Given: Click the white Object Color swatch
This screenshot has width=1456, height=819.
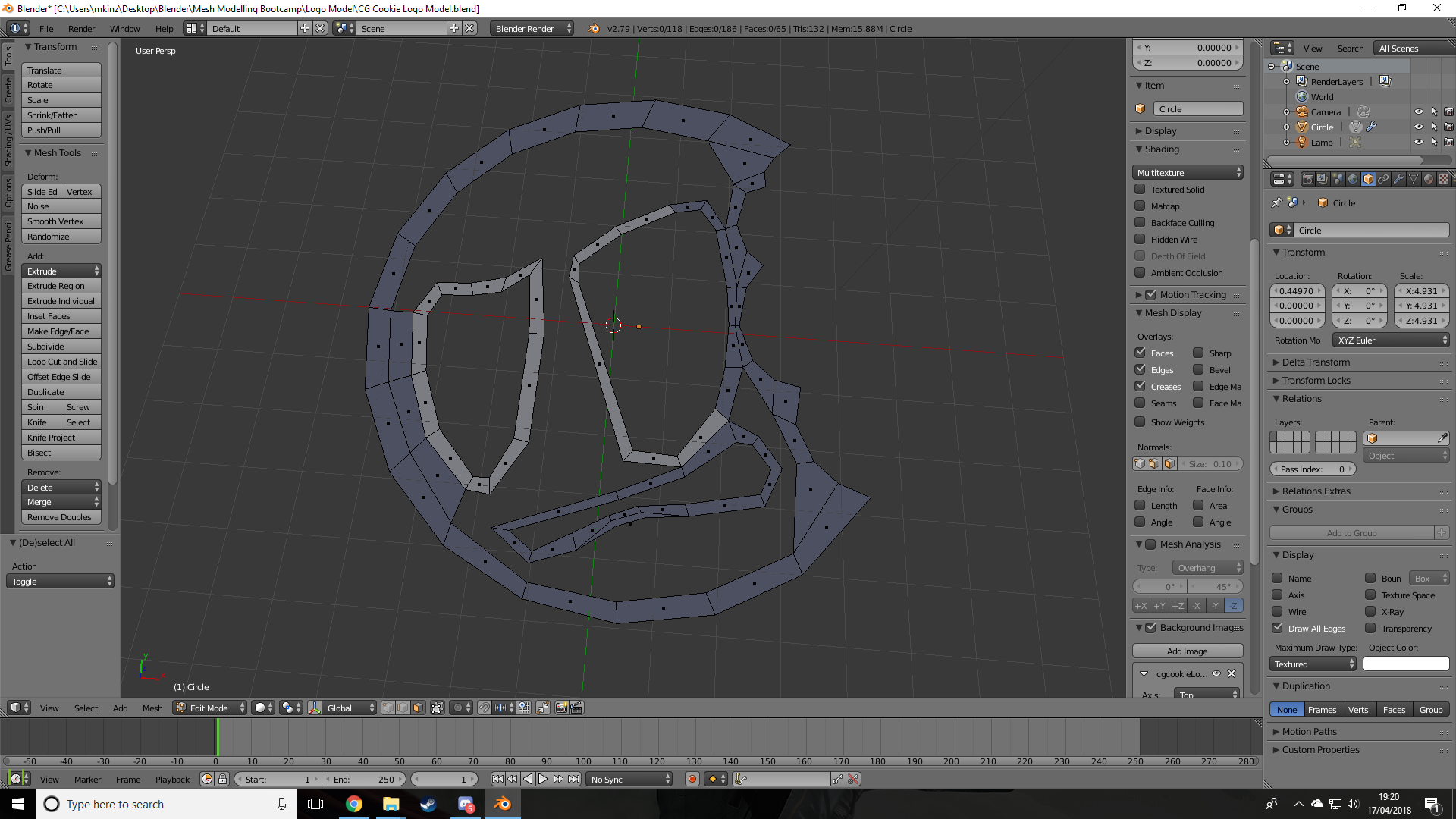Looking at the screenshot, I should pyautogui.click(x=1405, y=664).
